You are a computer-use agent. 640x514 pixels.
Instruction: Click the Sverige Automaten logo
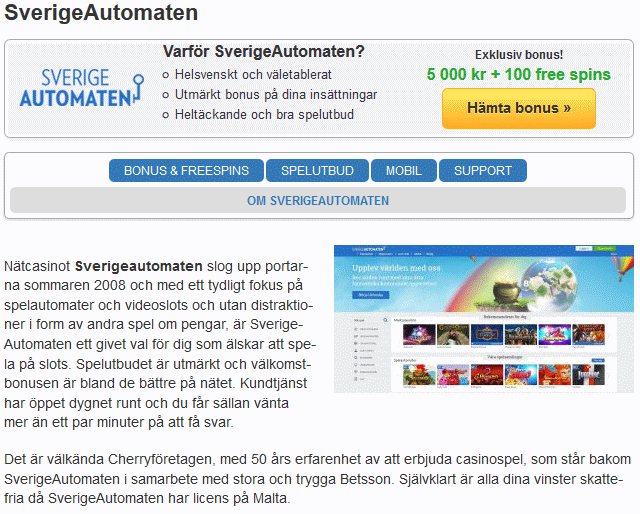click(x=82, y=88)
